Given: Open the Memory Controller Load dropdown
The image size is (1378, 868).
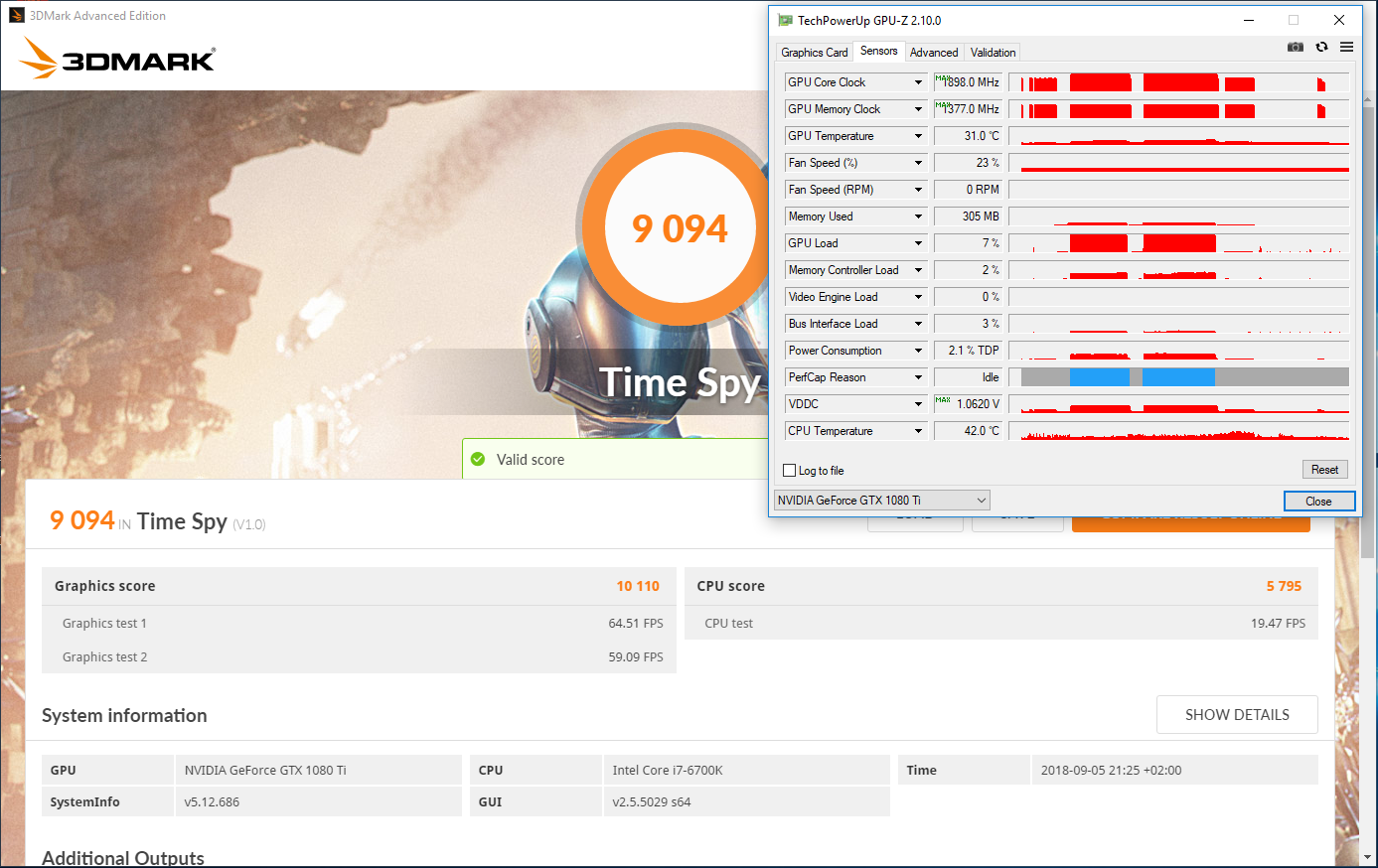Looking at the screenshot, I should (919, 270).
